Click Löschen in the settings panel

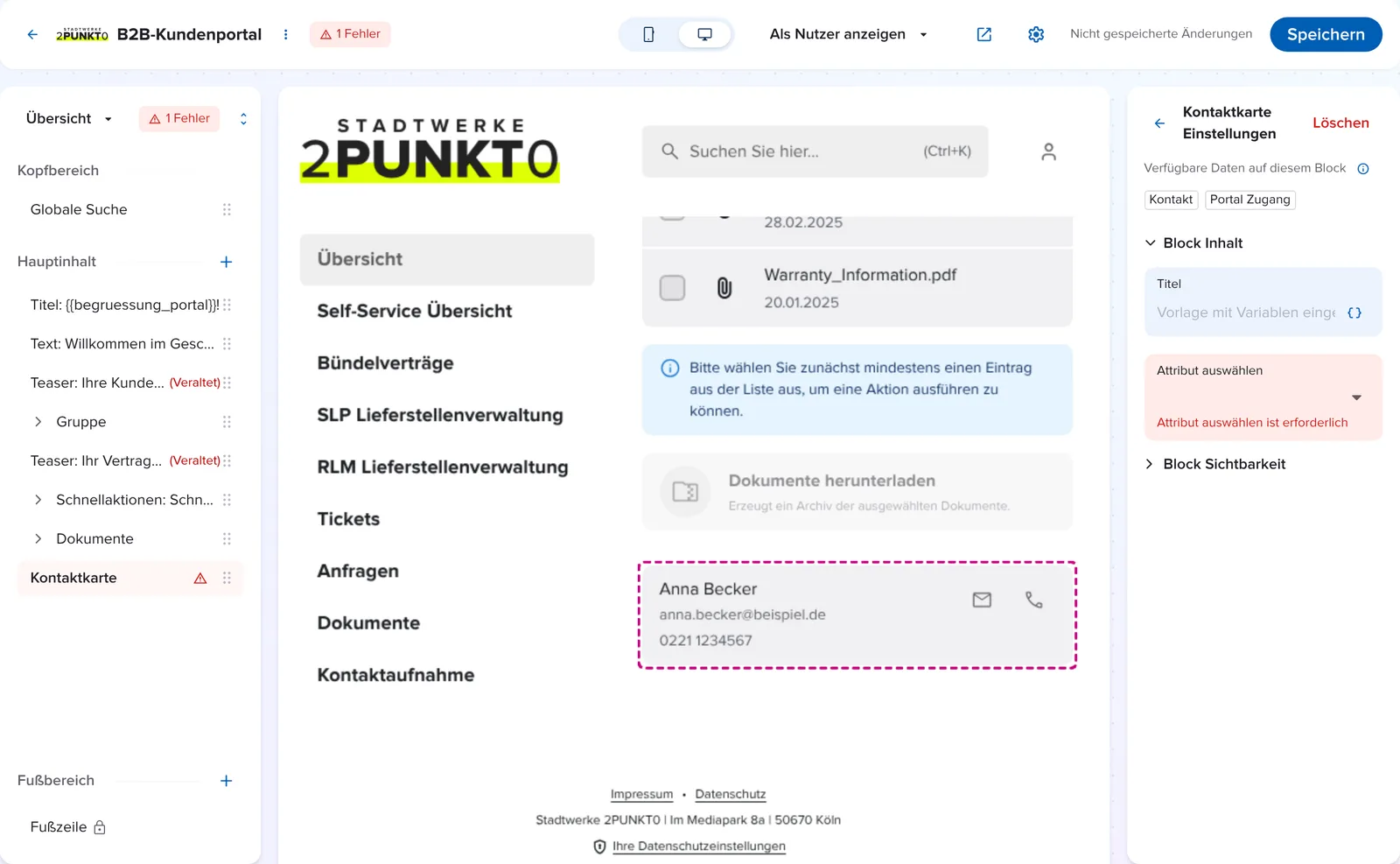coord(1340,123)
